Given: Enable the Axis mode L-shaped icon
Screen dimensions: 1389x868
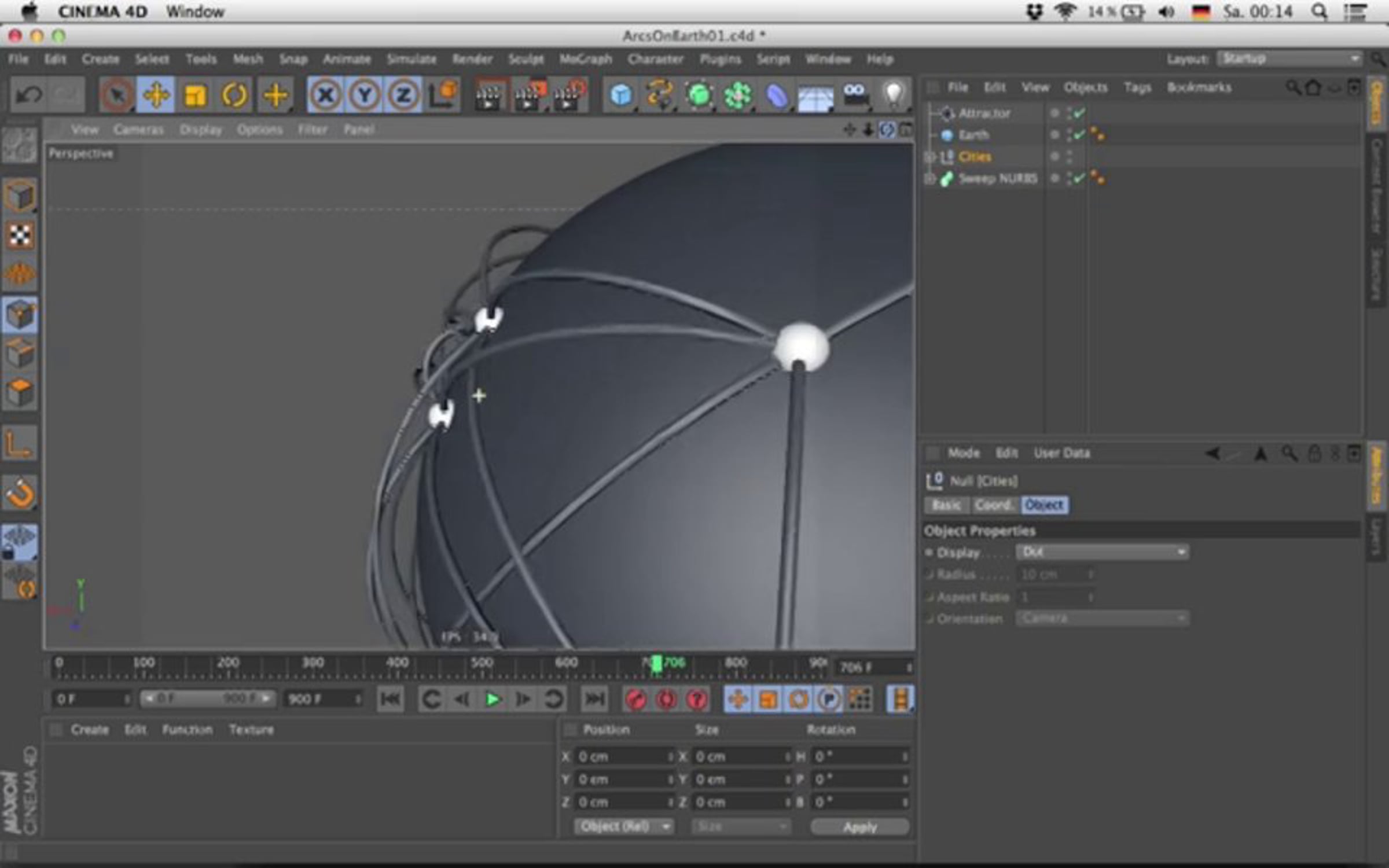Looking at the screenshot, I should [x=19, y=444].
